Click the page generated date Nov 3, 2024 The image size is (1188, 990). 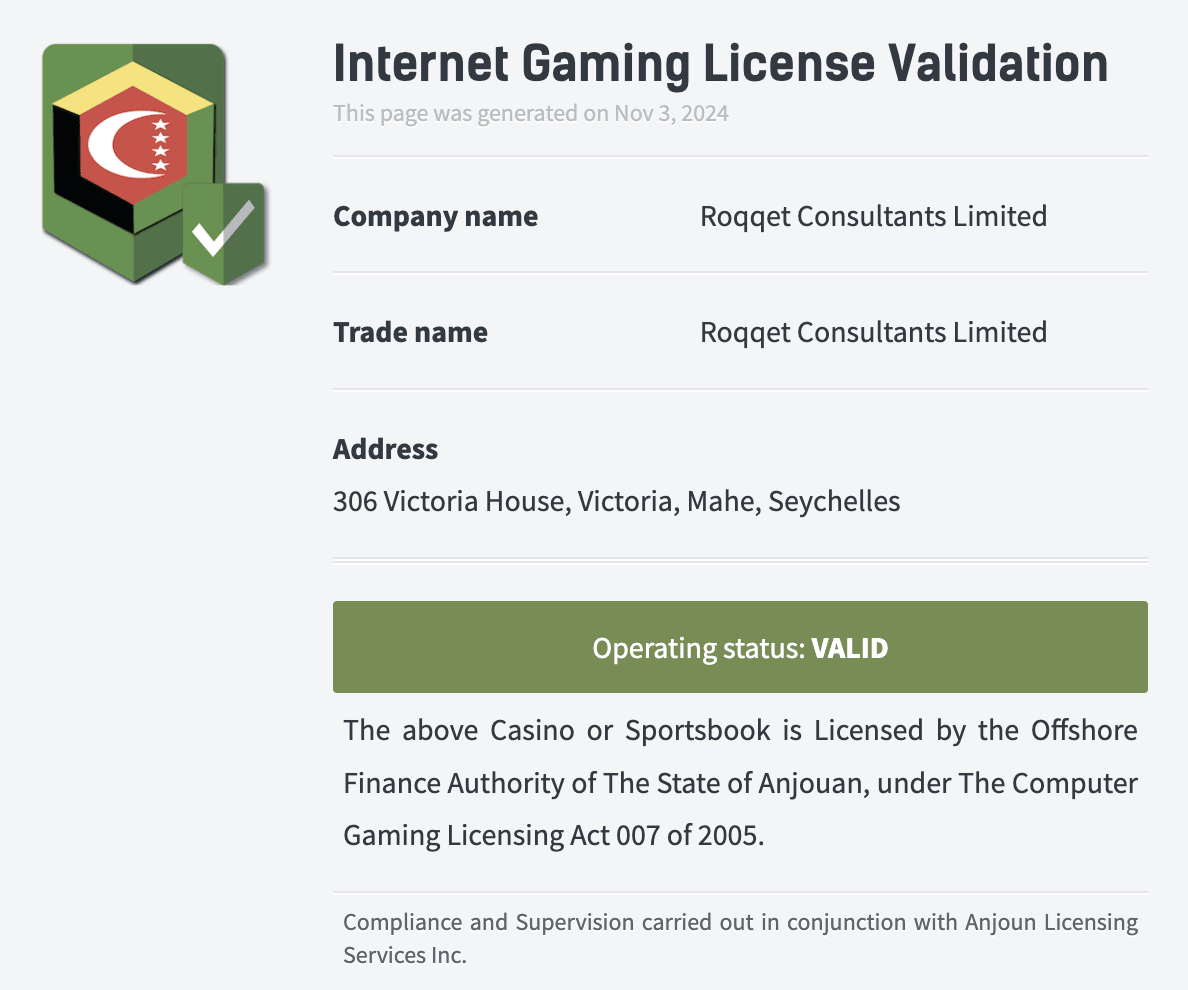(x=671, y=113)
